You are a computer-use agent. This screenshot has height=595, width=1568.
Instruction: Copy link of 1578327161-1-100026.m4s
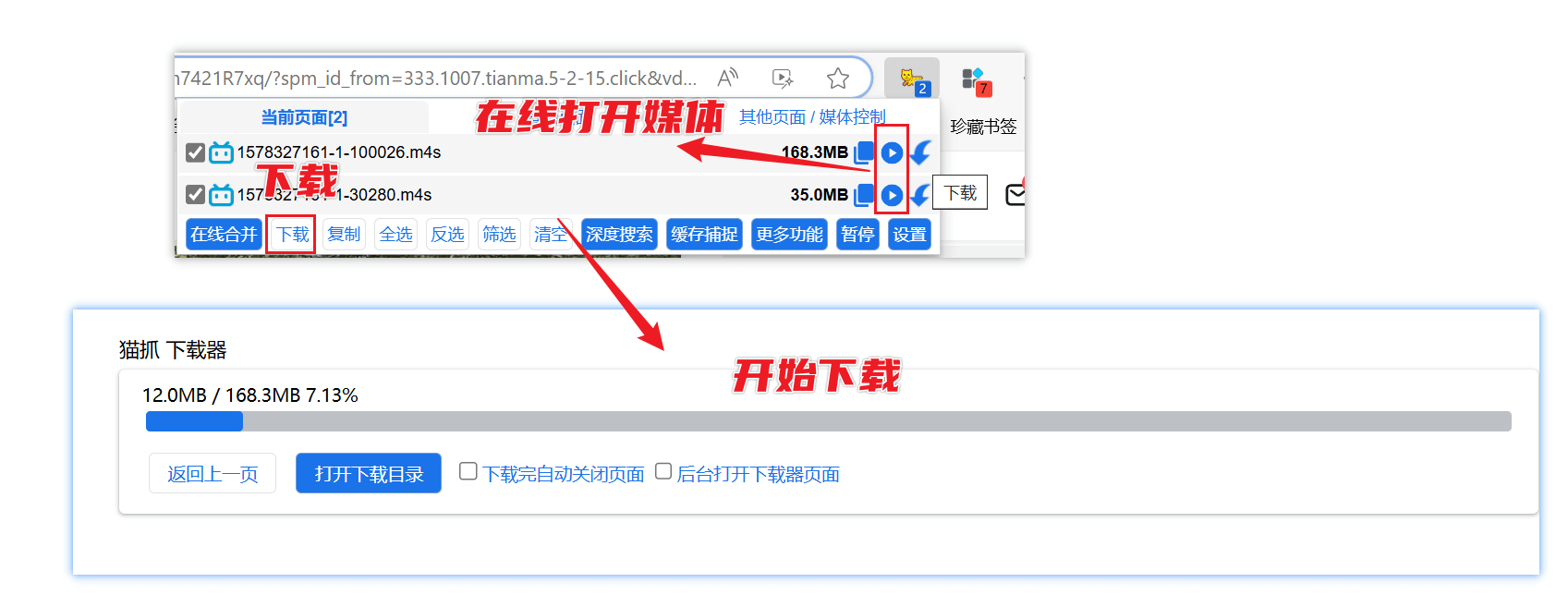[864, 152]
